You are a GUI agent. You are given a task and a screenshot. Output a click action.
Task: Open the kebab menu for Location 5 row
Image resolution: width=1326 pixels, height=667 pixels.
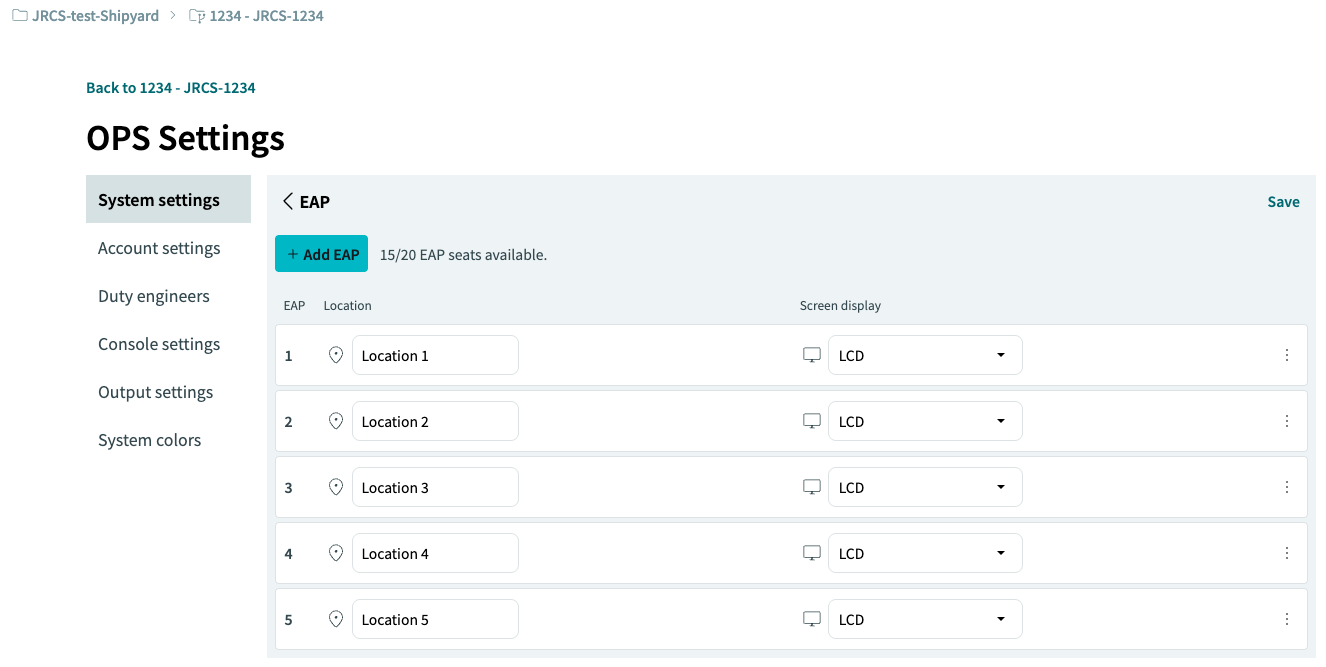(1287, 619)
